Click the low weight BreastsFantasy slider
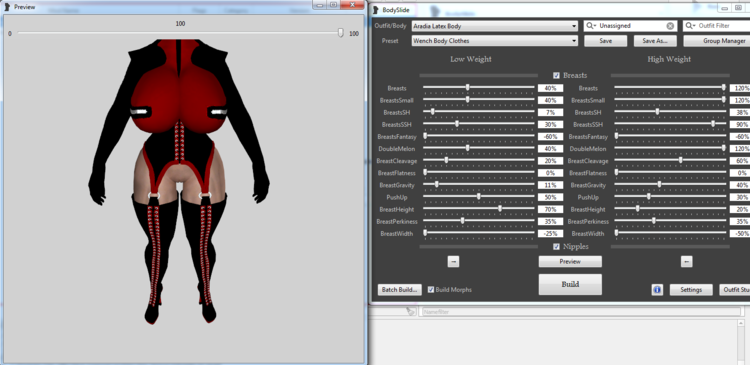Image resolution: width=750 pixels, height=365 pixels. click(x=478, y=137)
